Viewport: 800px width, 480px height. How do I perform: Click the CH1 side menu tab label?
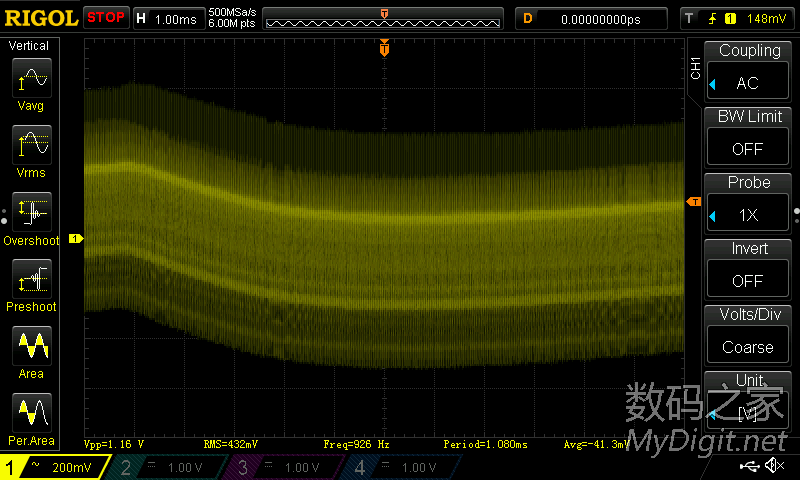pos(695,68)
